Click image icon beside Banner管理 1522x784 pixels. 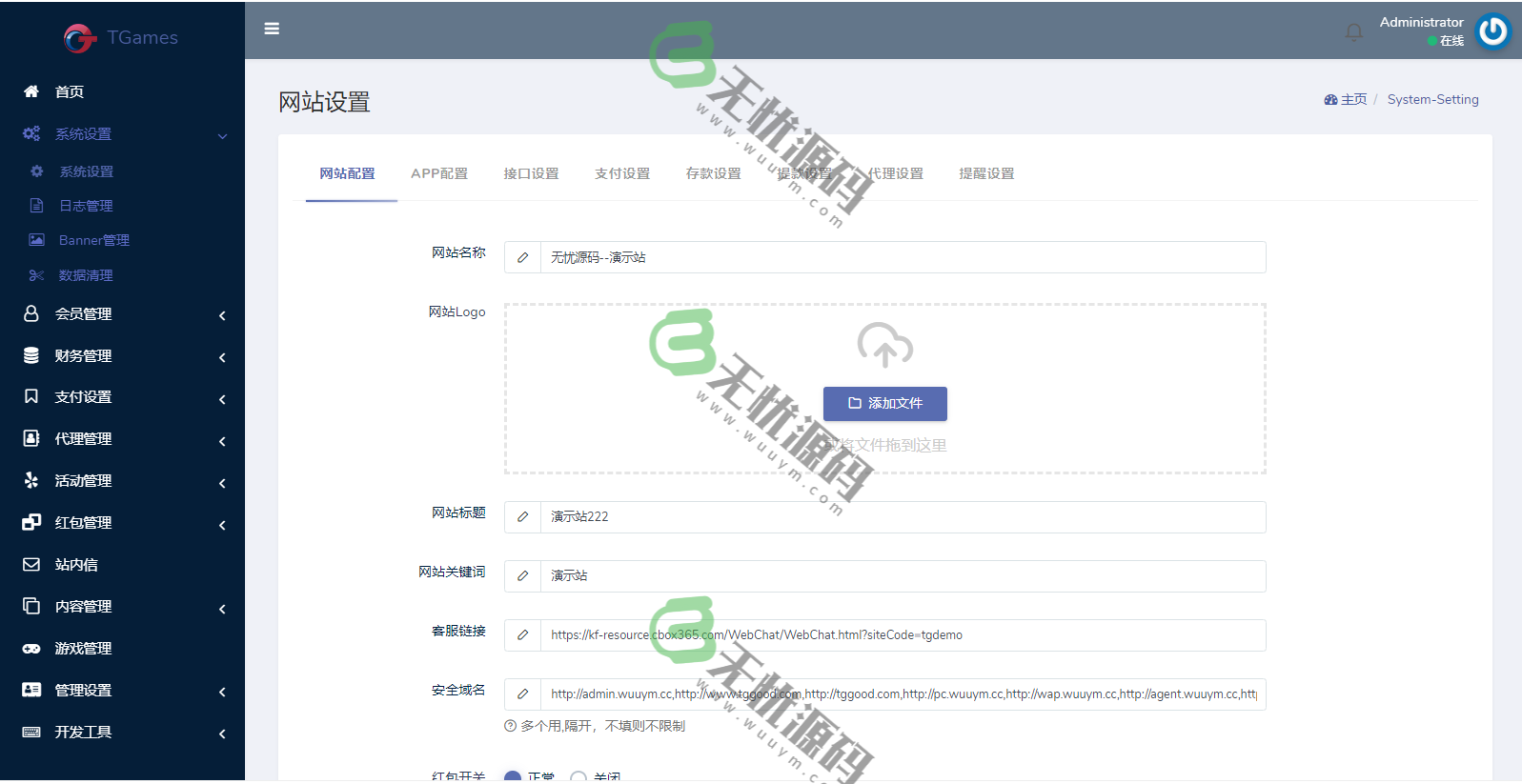(37, 240)
